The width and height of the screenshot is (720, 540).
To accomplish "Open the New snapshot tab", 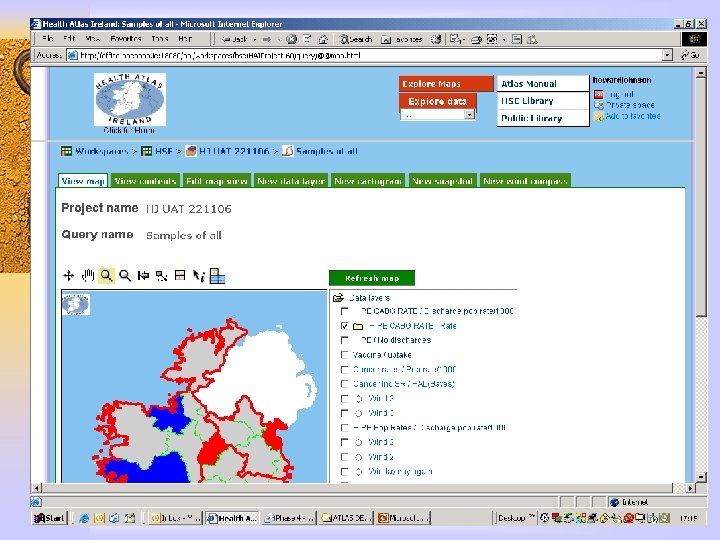I will 443,181.
